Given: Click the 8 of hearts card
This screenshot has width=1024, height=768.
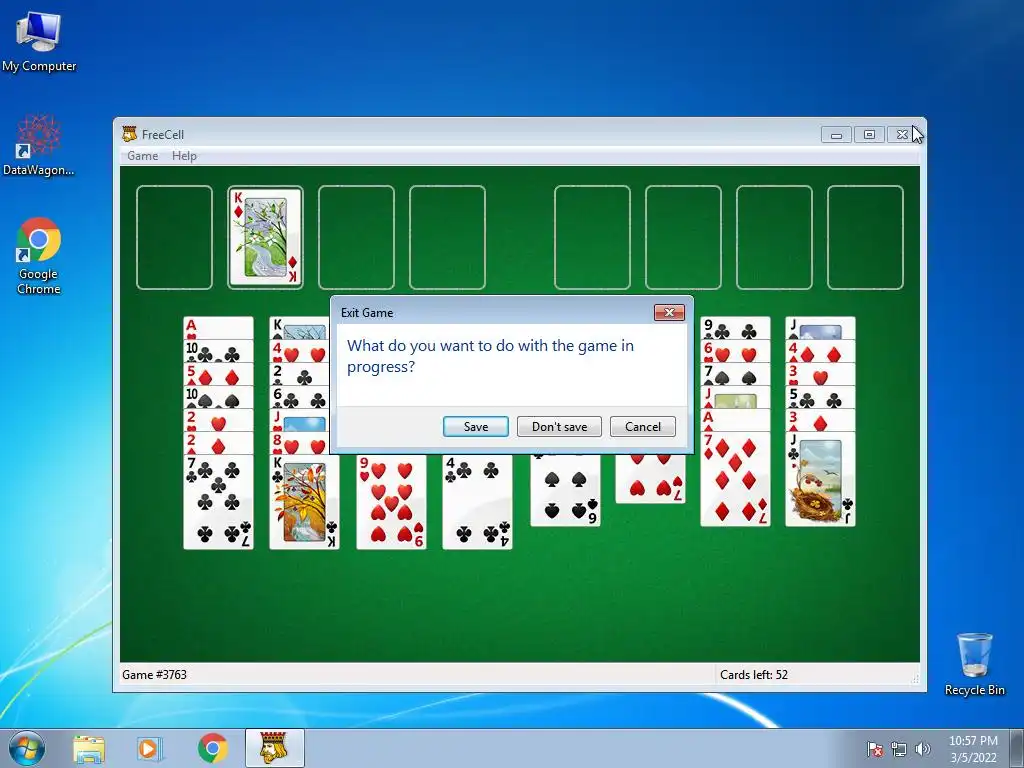Looking at the screenshot, I should 300,443.
